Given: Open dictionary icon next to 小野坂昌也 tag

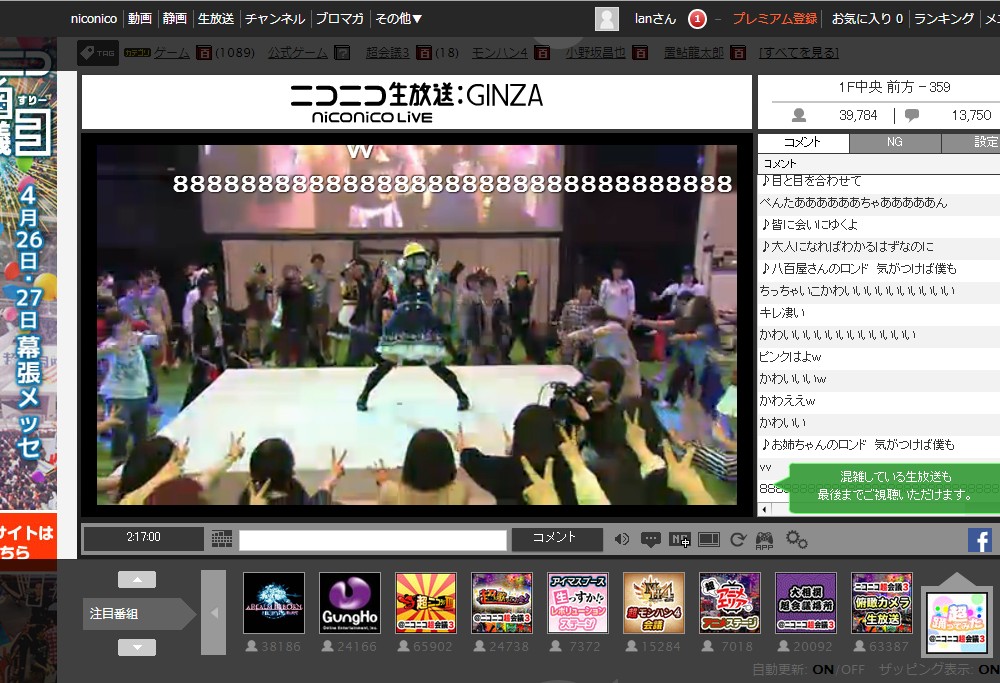Looking at the screenshot, I should point(640,53).
